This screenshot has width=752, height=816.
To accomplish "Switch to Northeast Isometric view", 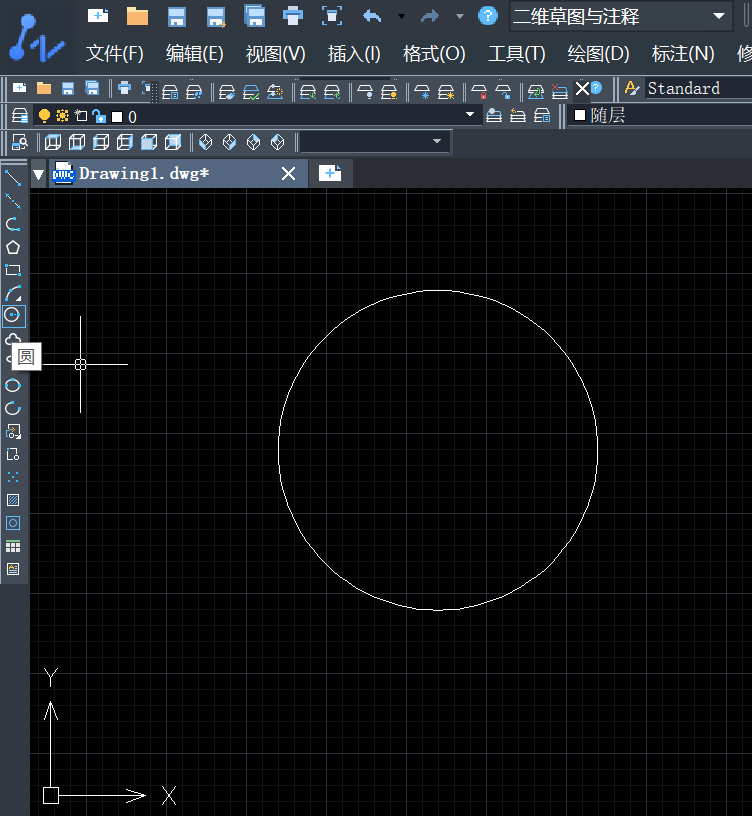I will point(253,142).
